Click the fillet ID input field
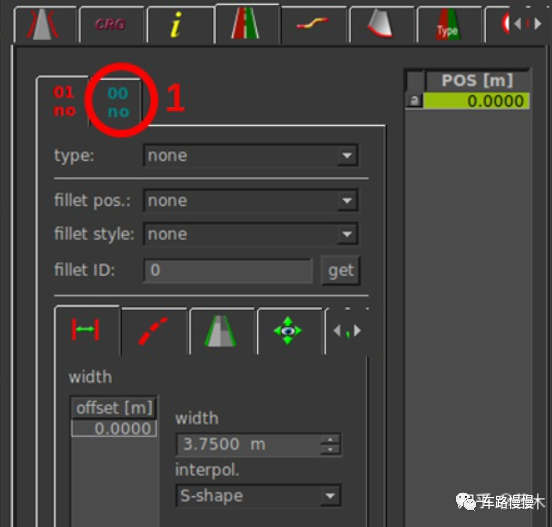This screenshot has width=552, height=527. (x=228, y=270)
